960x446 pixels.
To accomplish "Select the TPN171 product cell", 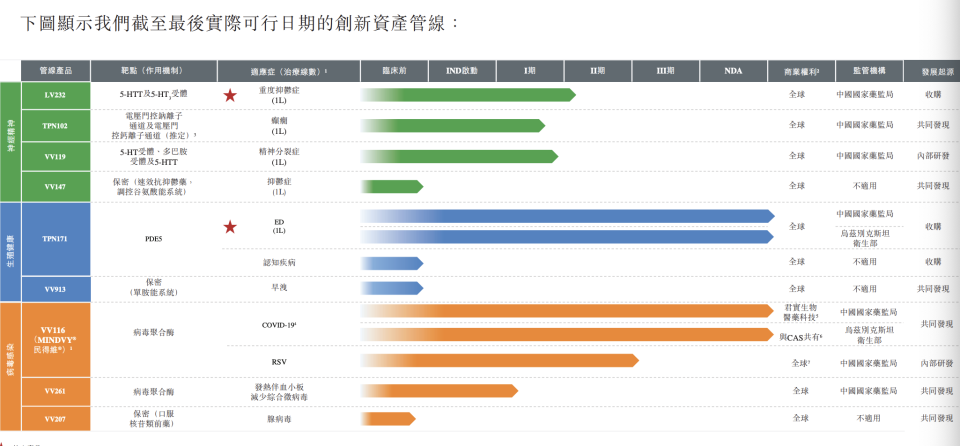I will pos(56,239).
